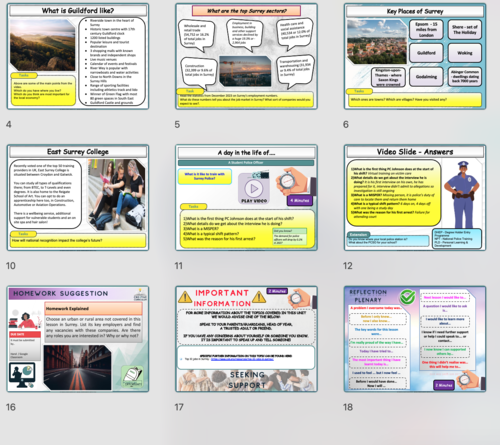Open the 'Important Information' seeking support slide

(x=246, y=339)
